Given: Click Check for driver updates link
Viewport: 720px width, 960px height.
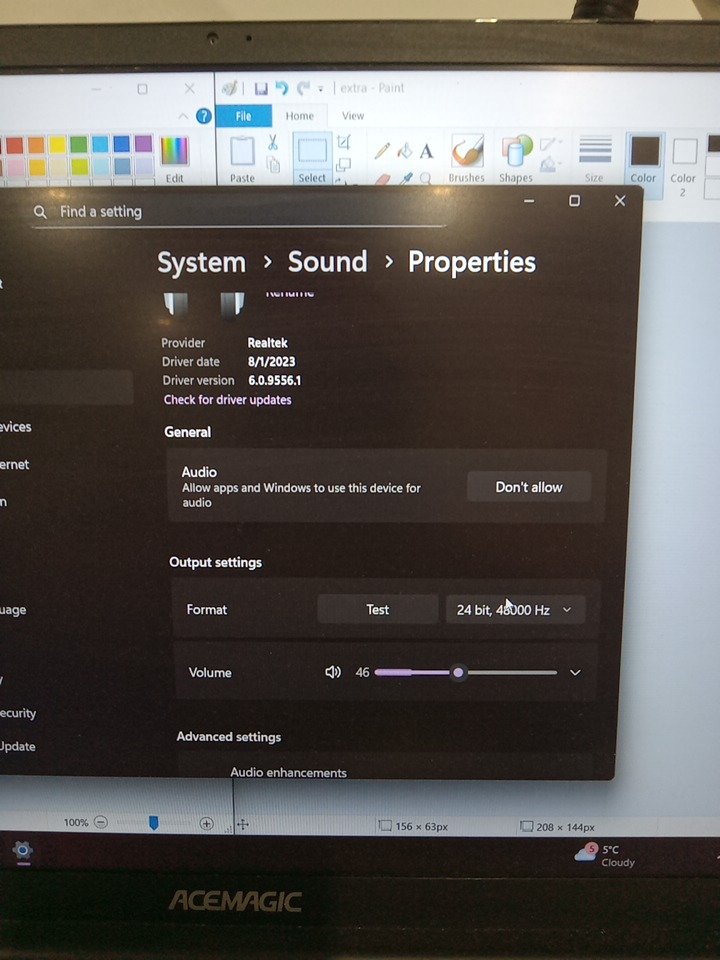Looking at the screenshot, I should click(228, 400).
